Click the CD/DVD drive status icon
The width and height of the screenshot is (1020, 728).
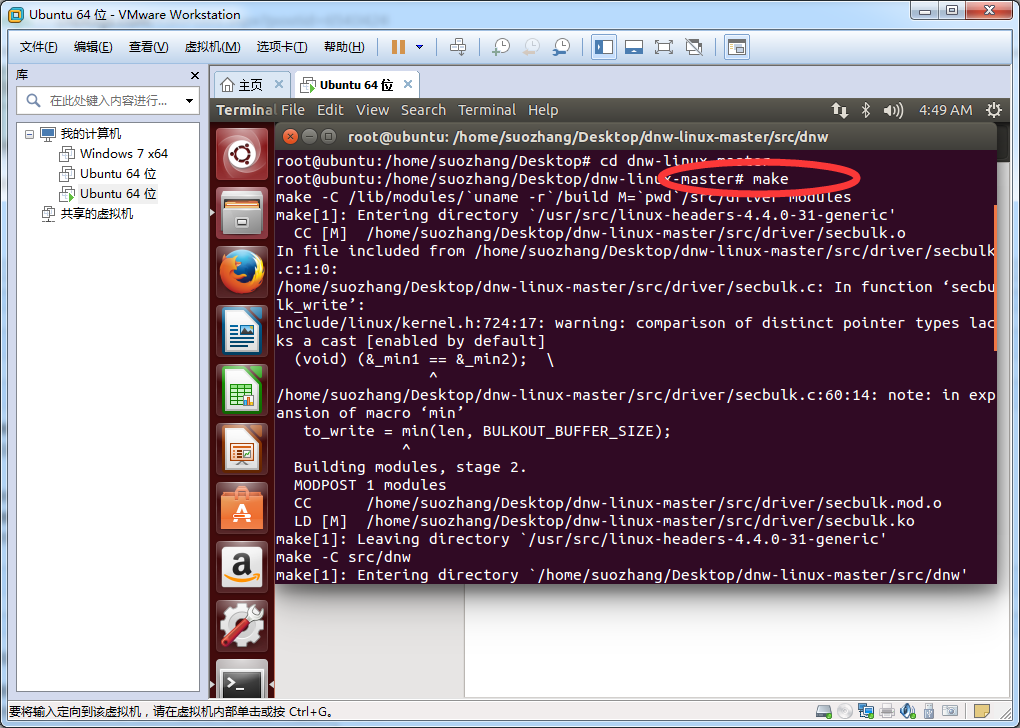[844, 711]
